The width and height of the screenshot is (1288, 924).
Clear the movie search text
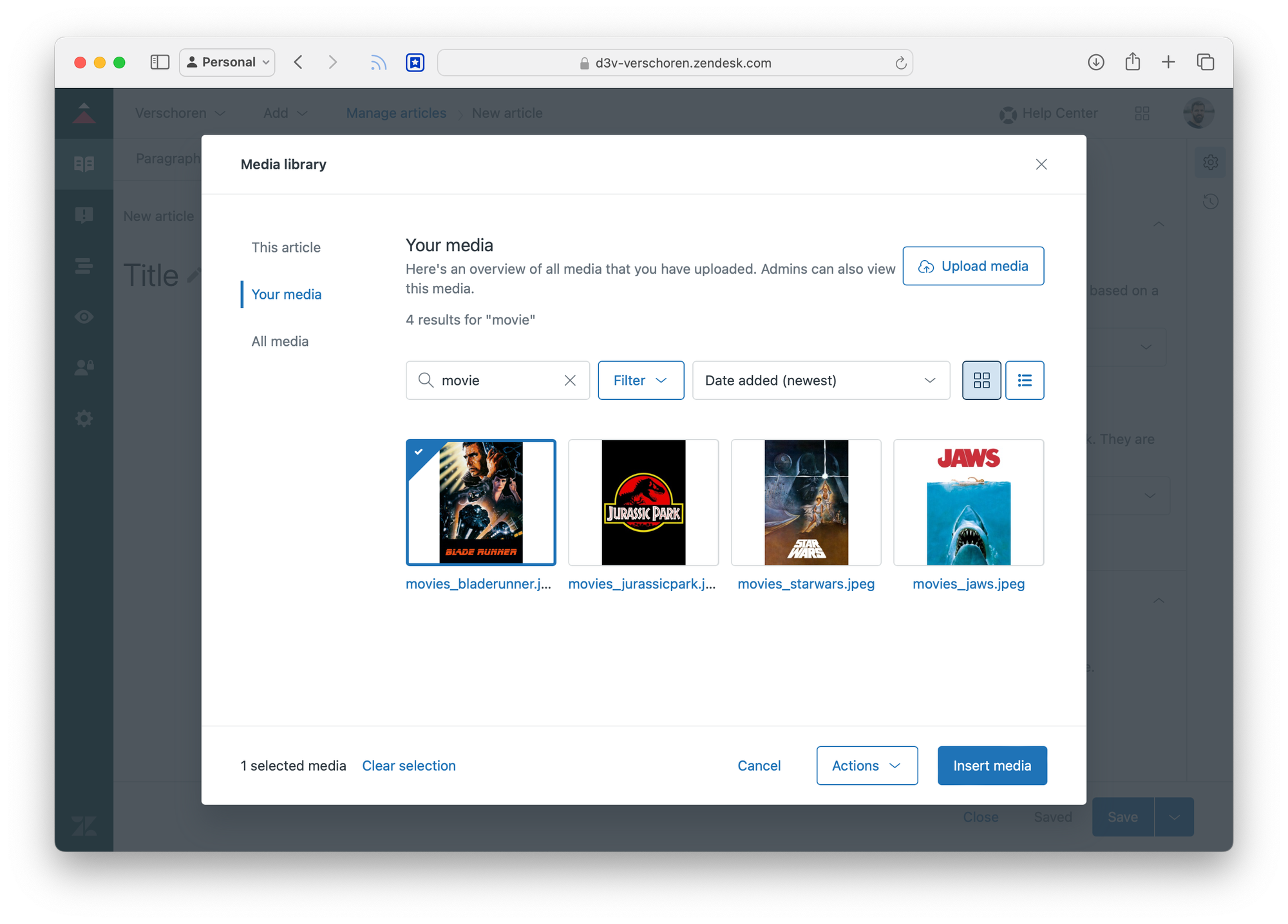point(570,381)
